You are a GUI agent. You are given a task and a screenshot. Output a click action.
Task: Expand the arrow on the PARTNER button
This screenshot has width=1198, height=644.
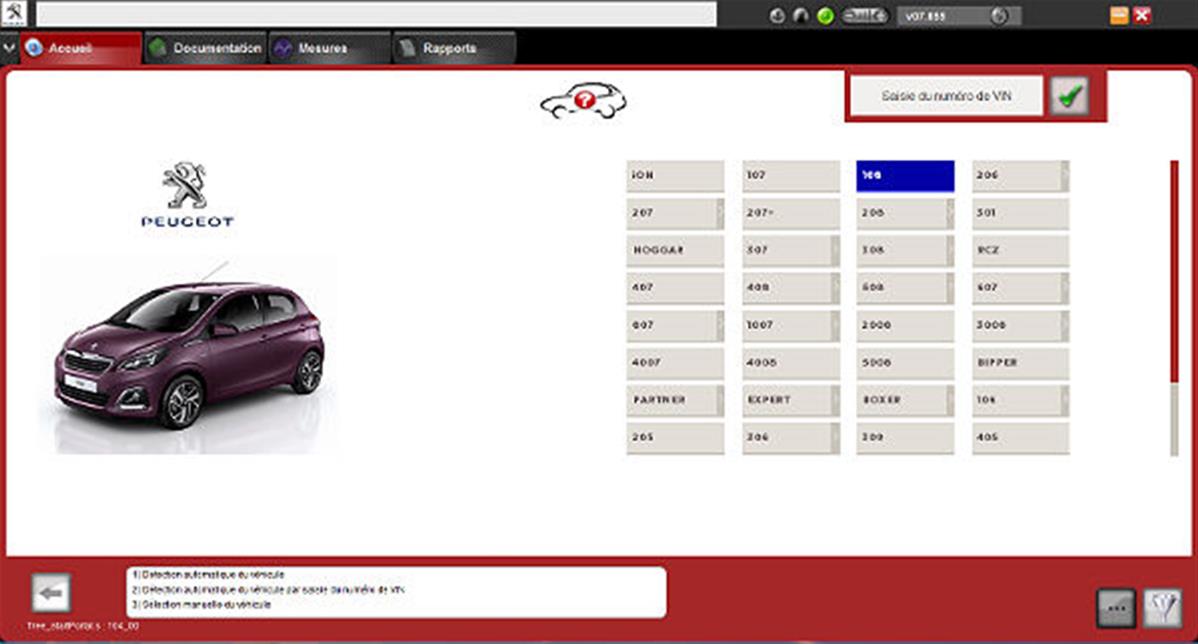(x=720, y=400)
